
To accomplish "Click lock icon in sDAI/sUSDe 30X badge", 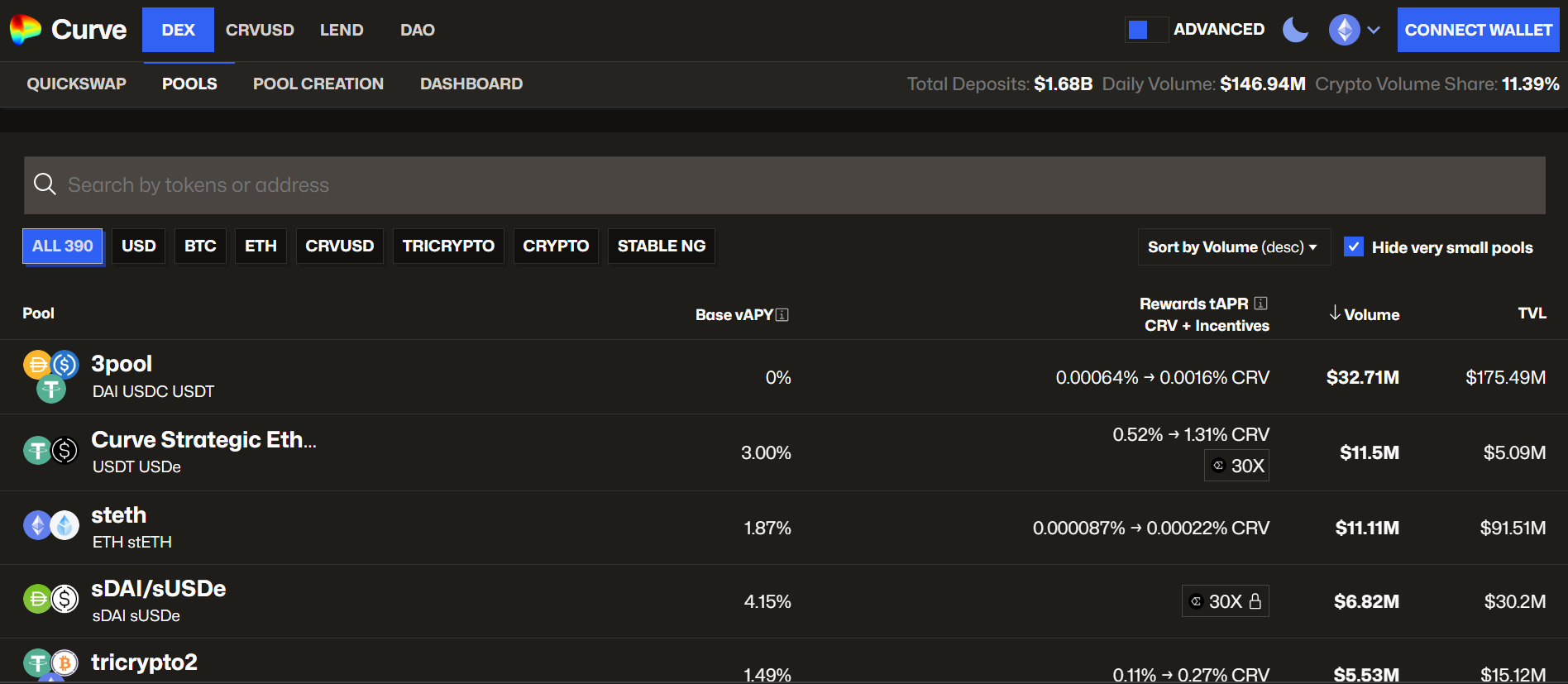I will [x=1255, y=601].
